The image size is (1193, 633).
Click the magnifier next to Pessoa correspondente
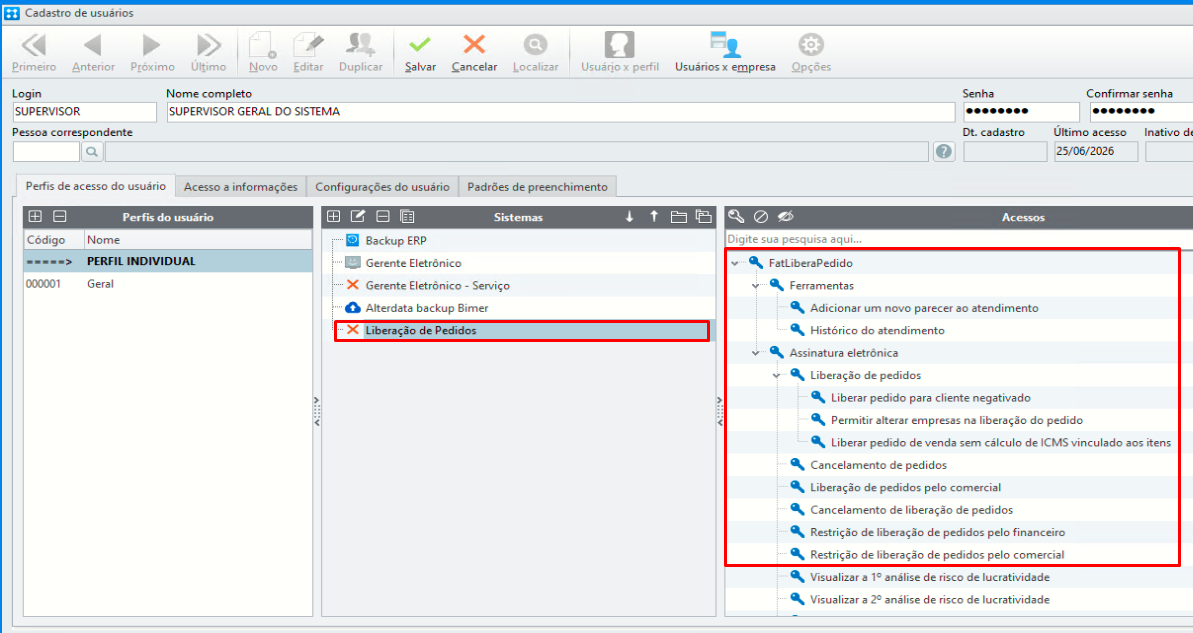click(92, 151)
